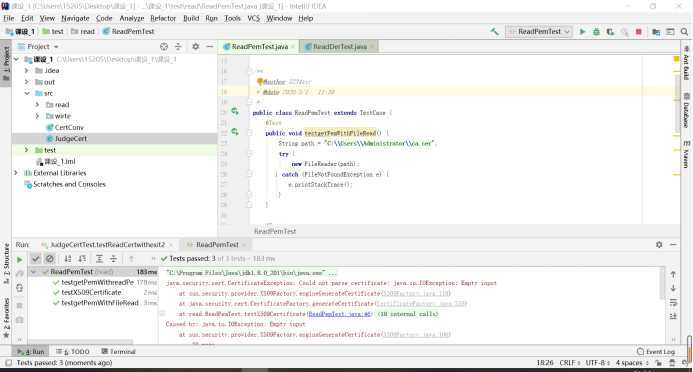Expand the 10 internal calls fold

(408, 314)
